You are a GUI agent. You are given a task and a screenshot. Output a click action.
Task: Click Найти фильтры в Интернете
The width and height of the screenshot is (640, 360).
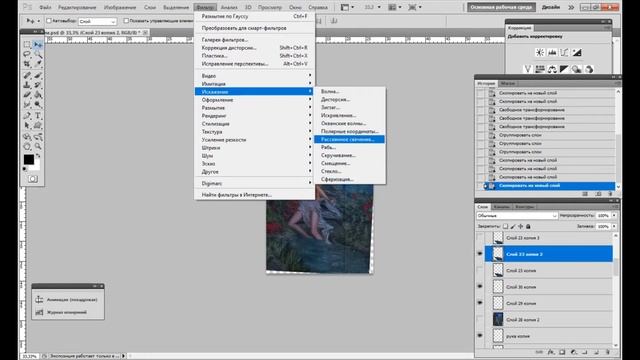[254, 195]
